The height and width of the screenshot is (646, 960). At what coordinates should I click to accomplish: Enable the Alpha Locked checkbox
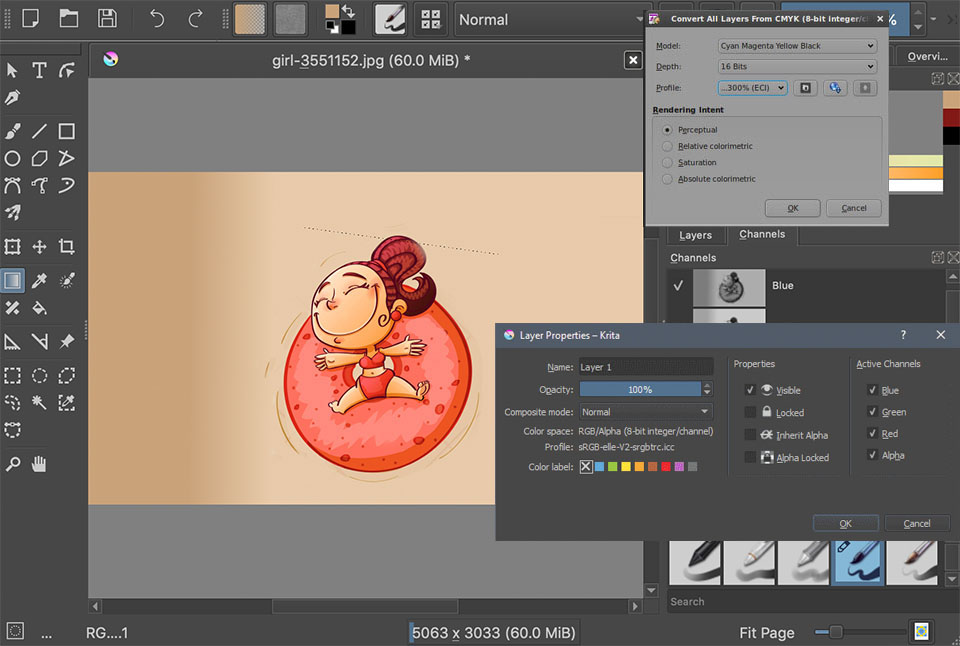coord(750,457)
